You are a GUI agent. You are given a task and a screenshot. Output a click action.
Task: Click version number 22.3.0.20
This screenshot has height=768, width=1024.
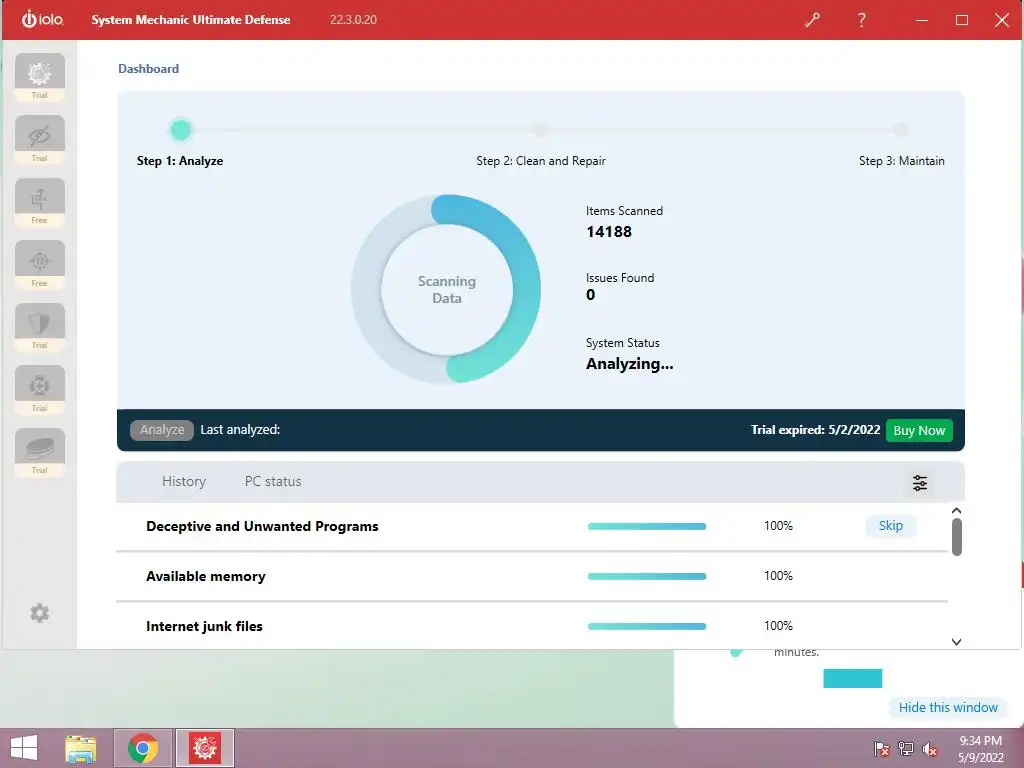point(353,20)
